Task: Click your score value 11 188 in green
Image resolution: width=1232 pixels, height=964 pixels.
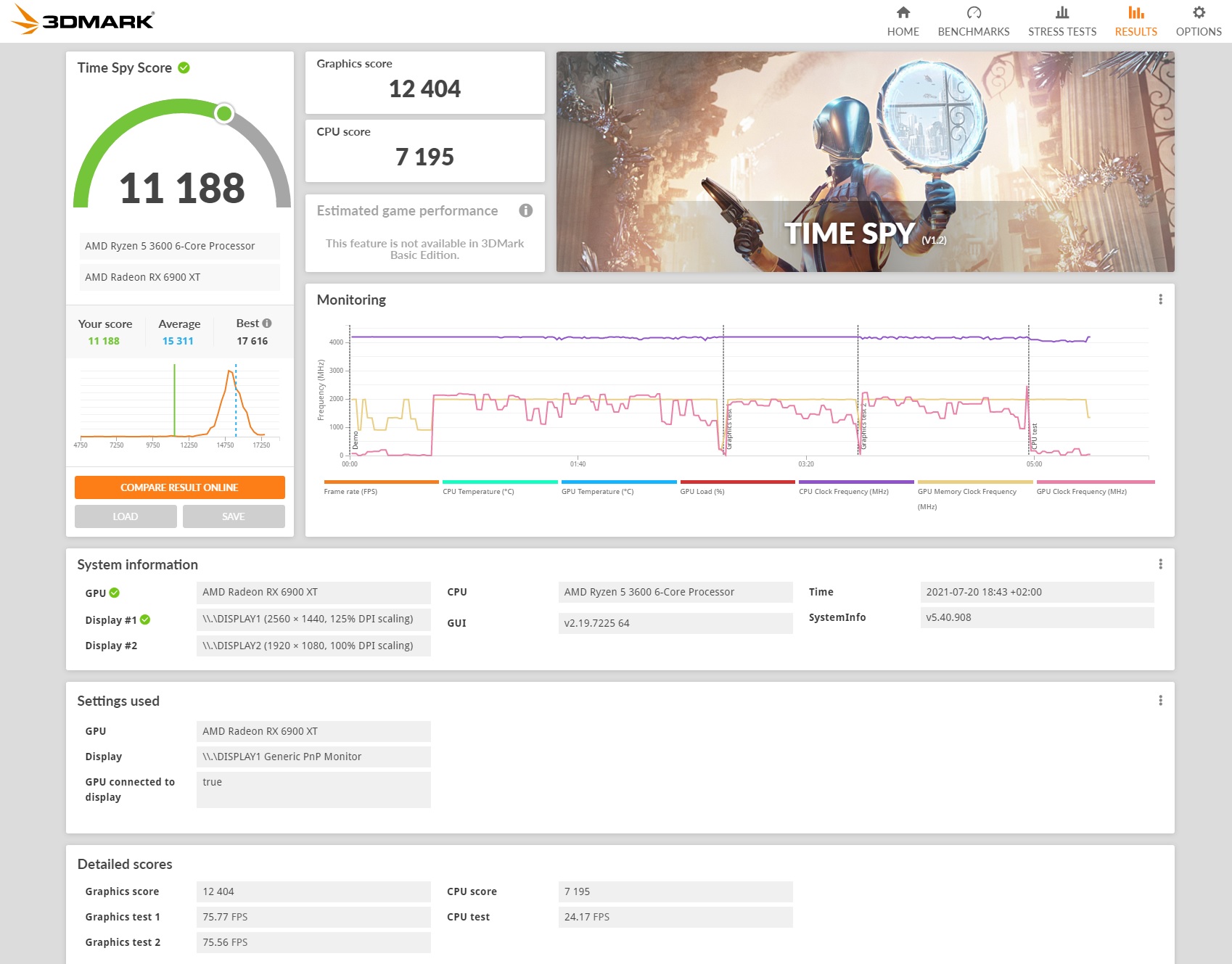Action: point(104,341)
